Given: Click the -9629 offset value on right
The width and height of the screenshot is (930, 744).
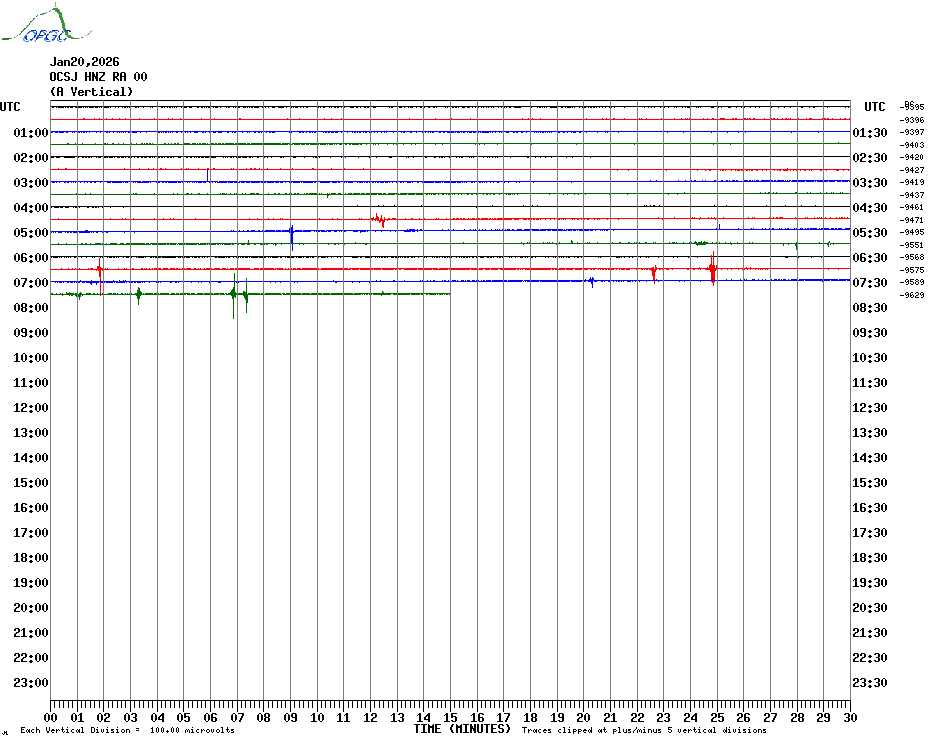Looking at the screenshot, I should 913,296.
